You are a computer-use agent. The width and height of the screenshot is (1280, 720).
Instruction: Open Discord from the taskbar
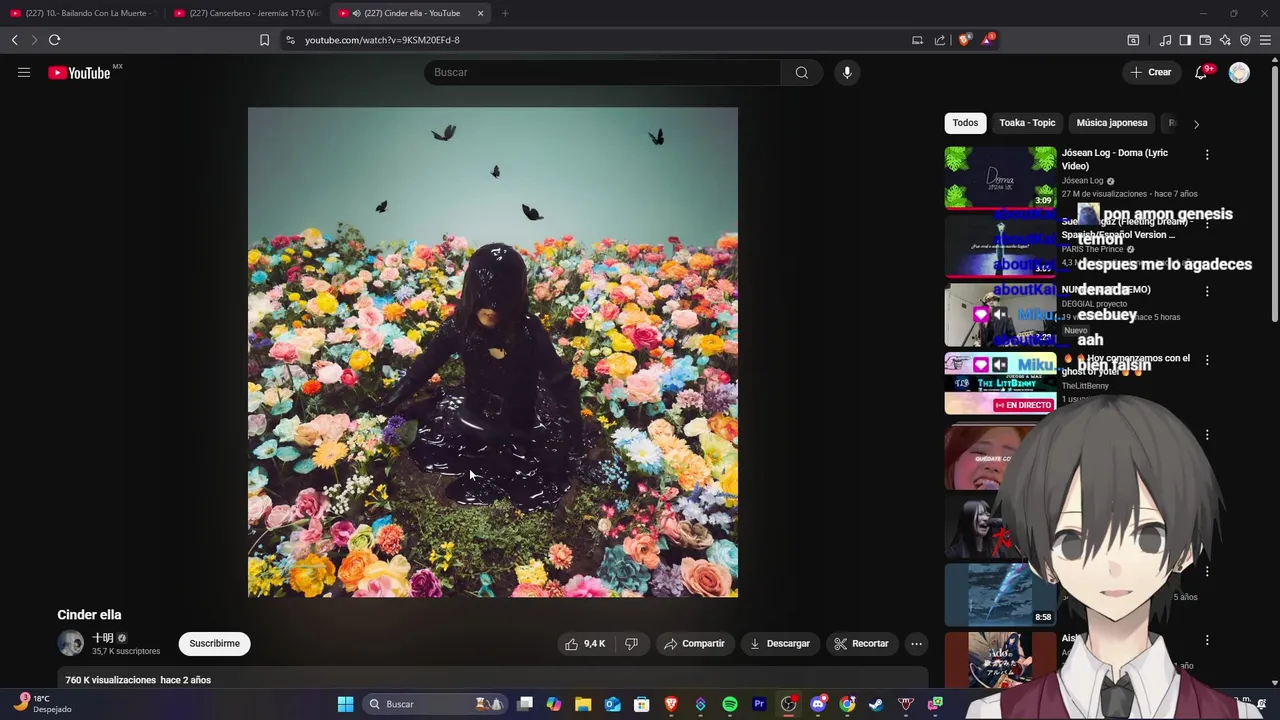(x=818, y=704)
